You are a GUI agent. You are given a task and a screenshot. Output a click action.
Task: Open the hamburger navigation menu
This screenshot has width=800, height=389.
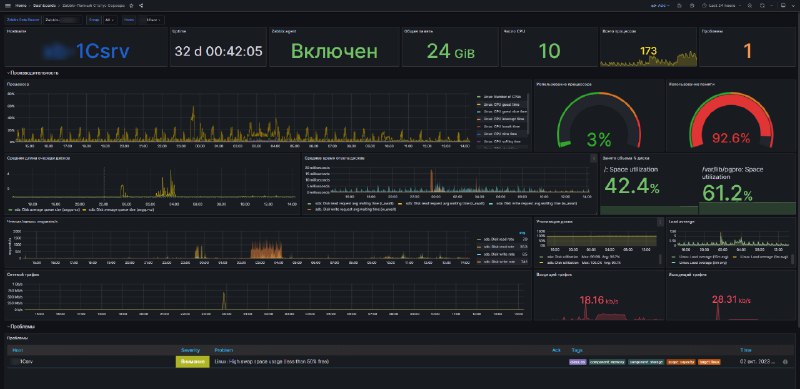click(8, 5)
